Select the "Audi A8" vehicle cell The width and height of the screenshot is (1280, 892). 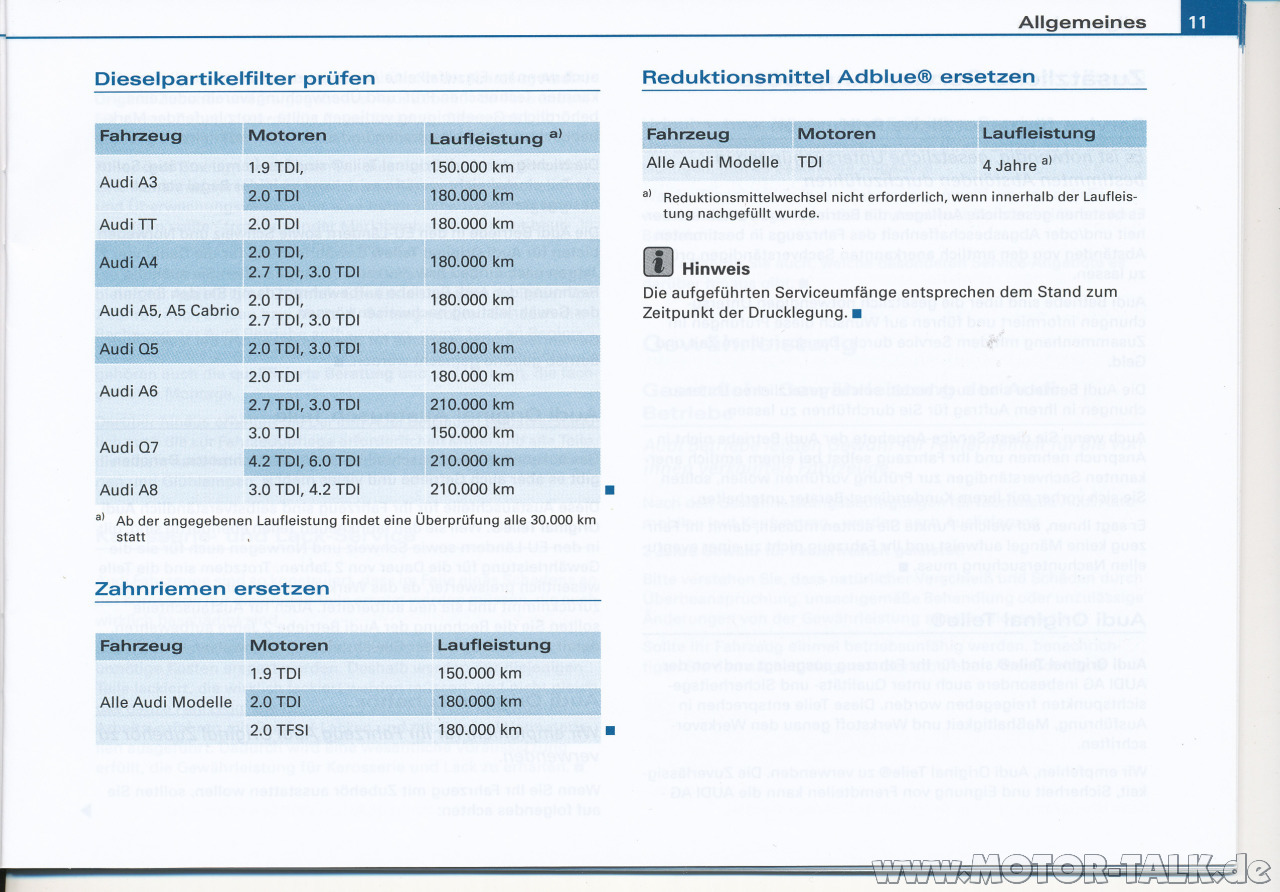[129, 489]
